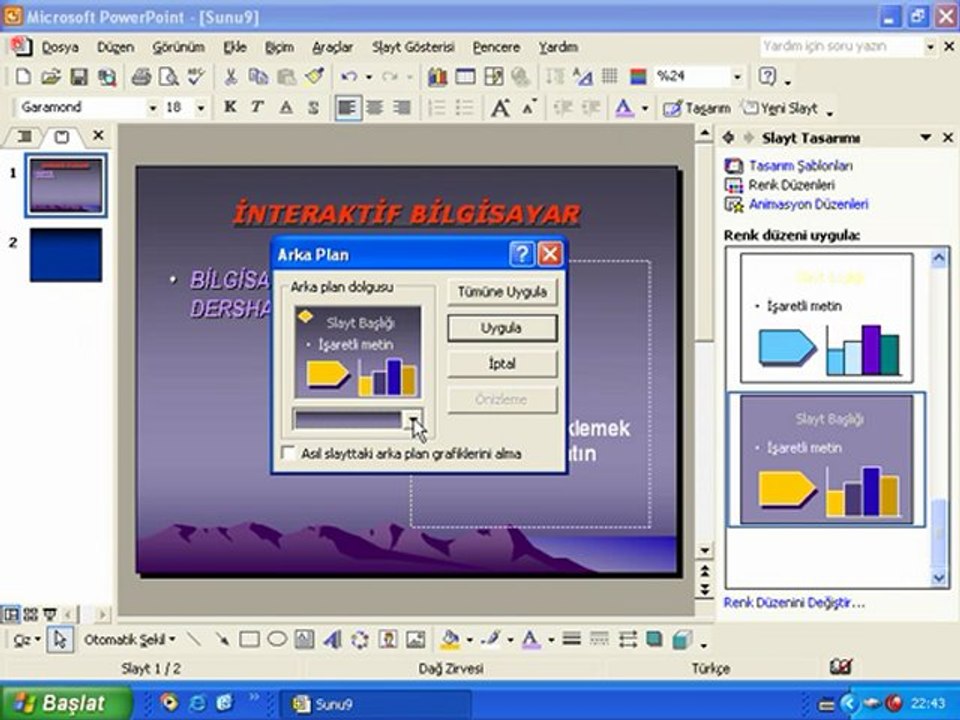Screen dimensions: 960x720
Task: Open the Görünüm menu
Action: (x=178, y=47)
